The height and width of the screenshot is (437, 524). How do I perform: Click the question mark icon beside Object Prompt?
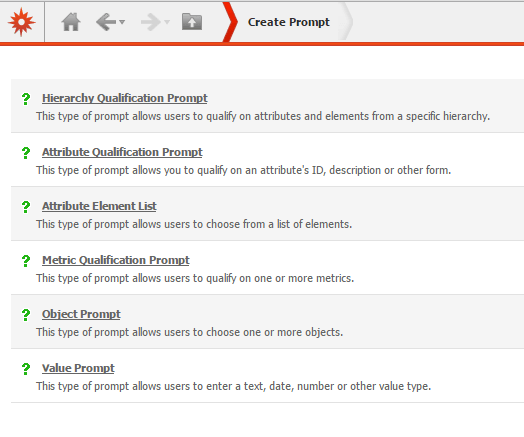pos(26,315)
